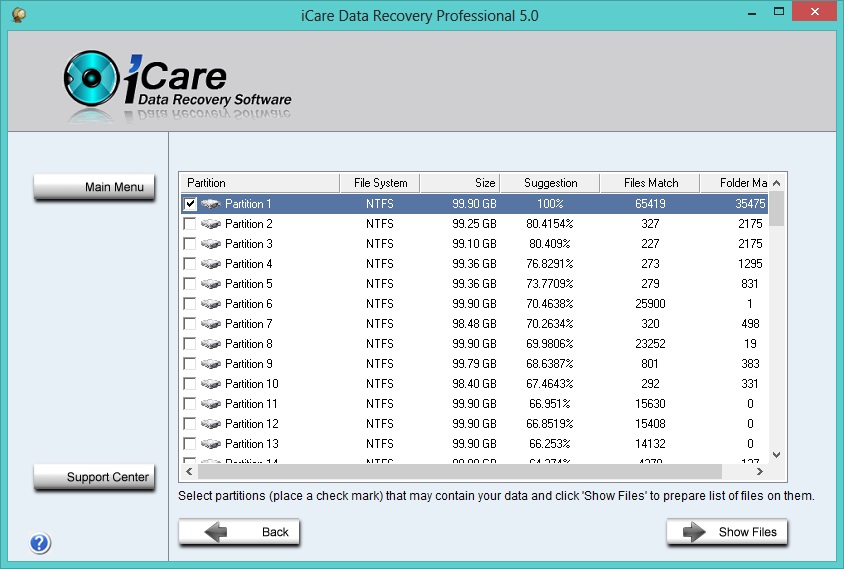Screen dimensions: 844x569
Task: Click the drive icon for Partition 7
Action: point(210,324)
